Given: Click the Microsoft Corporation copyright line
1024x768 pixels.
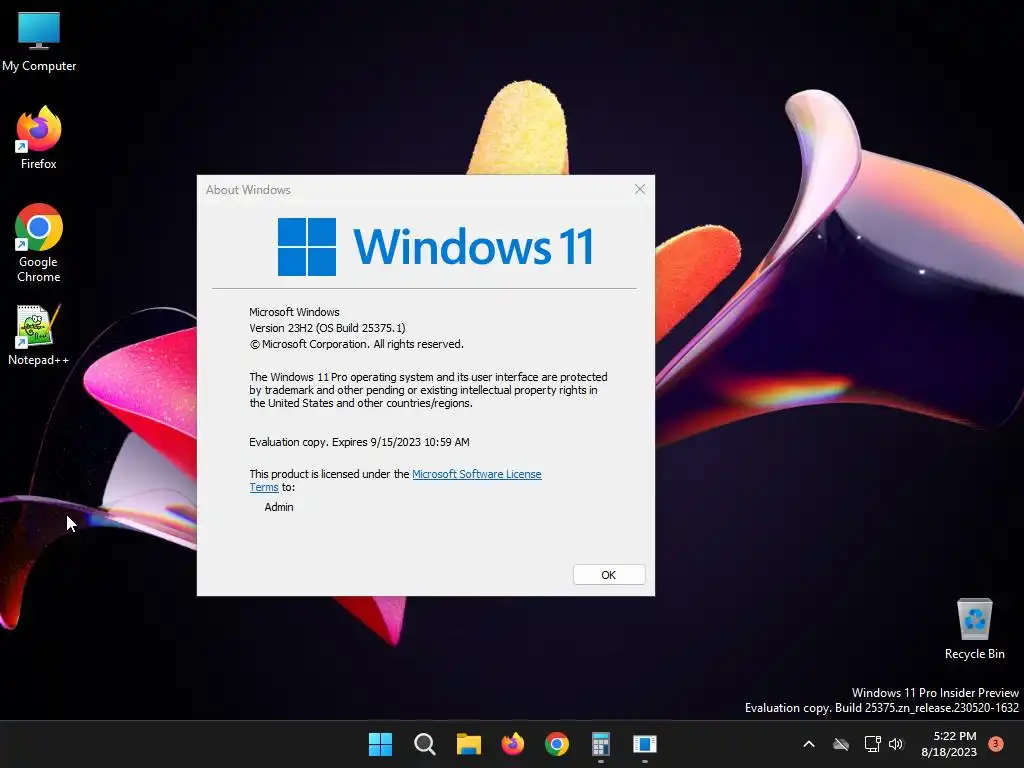Looking at the screenshot, I should [x=357, y=344].
